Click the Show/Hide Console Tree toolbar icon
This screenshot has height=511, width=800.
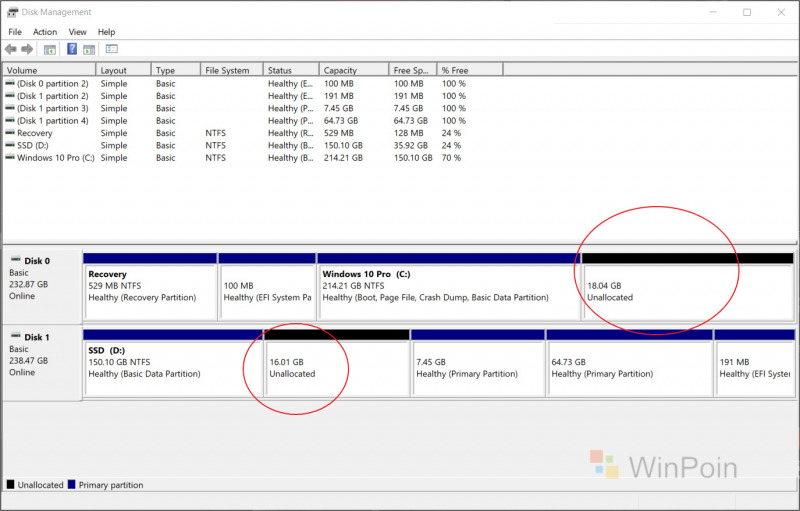point(49,49)
